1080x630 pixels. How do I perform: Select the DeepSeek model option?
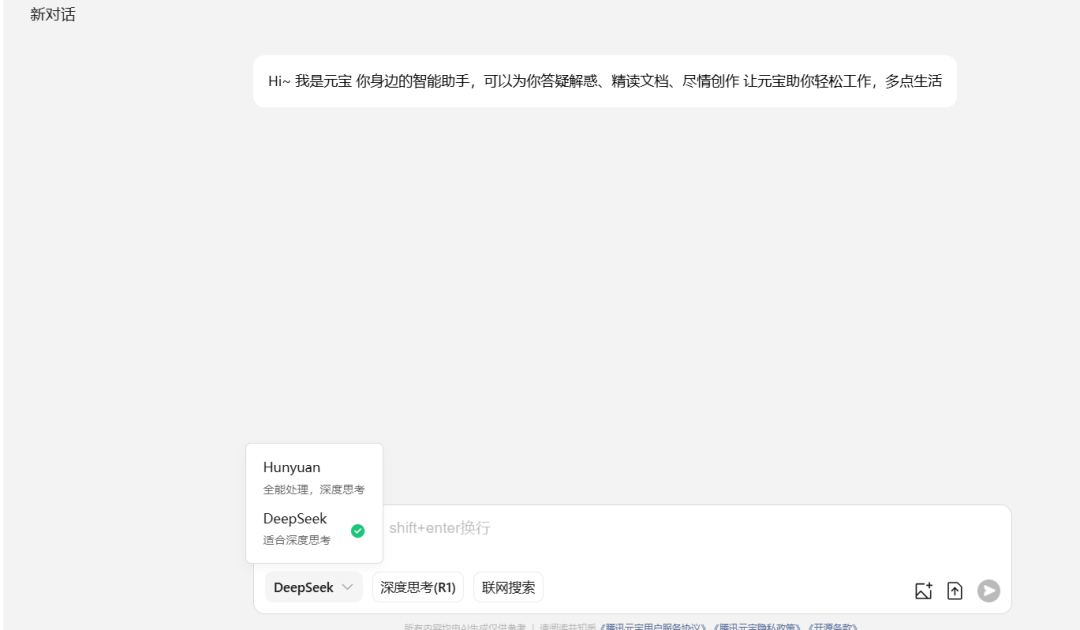(x=313, y=528)
